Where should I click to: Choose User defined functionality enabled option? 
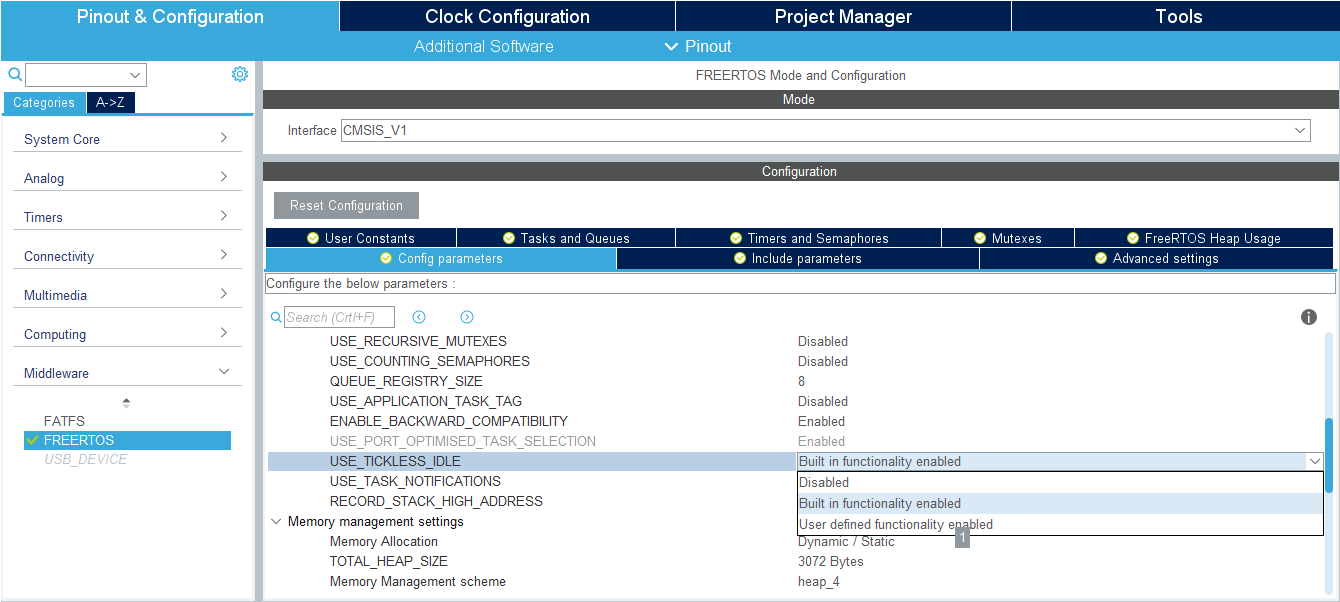point(1060,524)
